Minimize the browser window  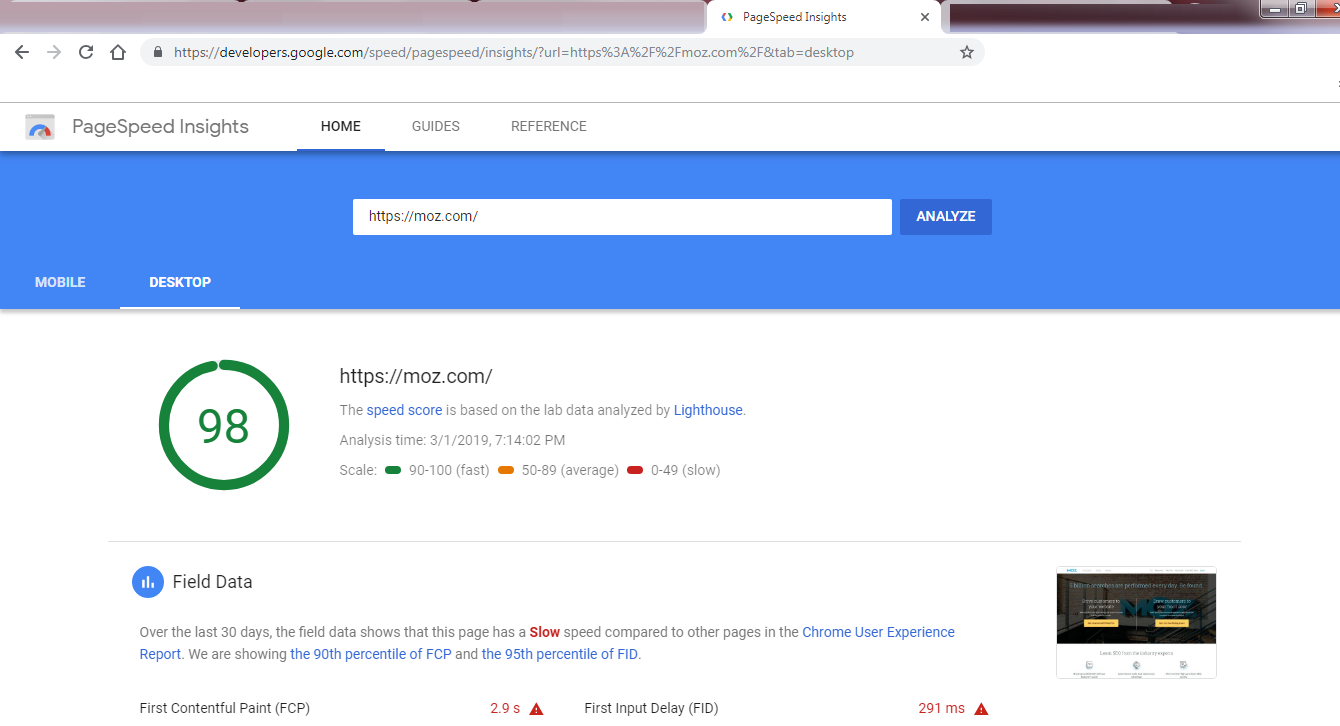[1274, 8]
